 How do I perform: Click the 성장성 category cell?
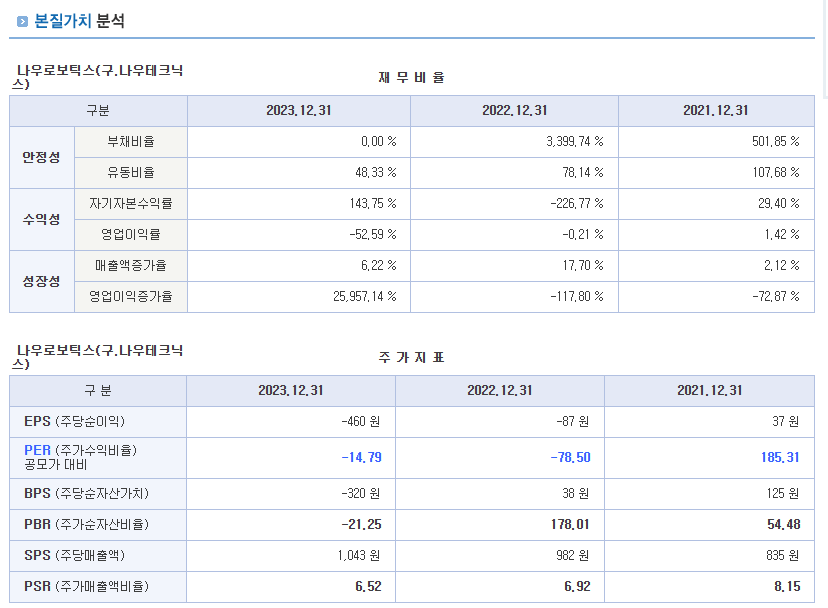click(42, 281)
